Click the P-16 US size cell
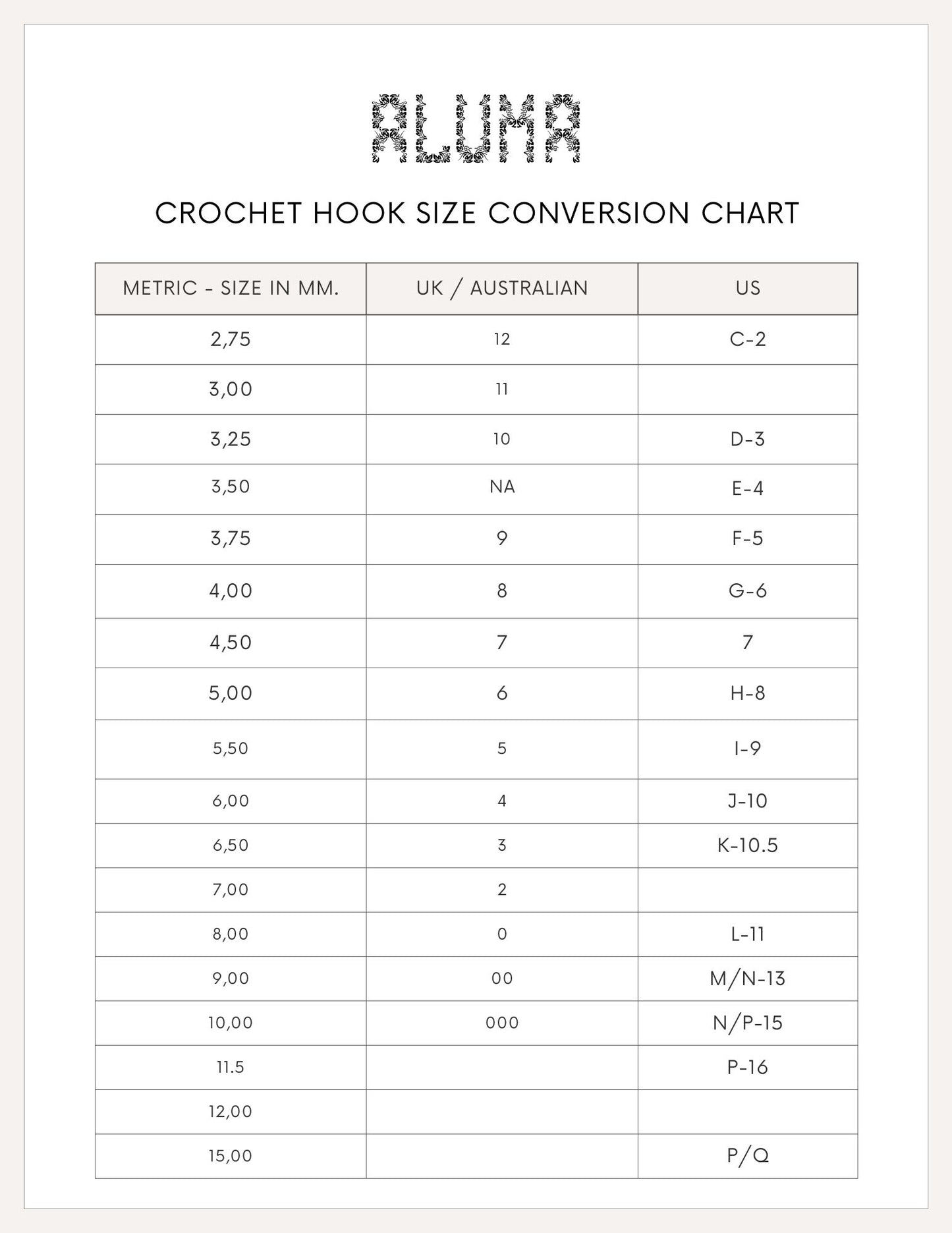The width and height of the screenshot is (952, 1233). point(748,1067)
